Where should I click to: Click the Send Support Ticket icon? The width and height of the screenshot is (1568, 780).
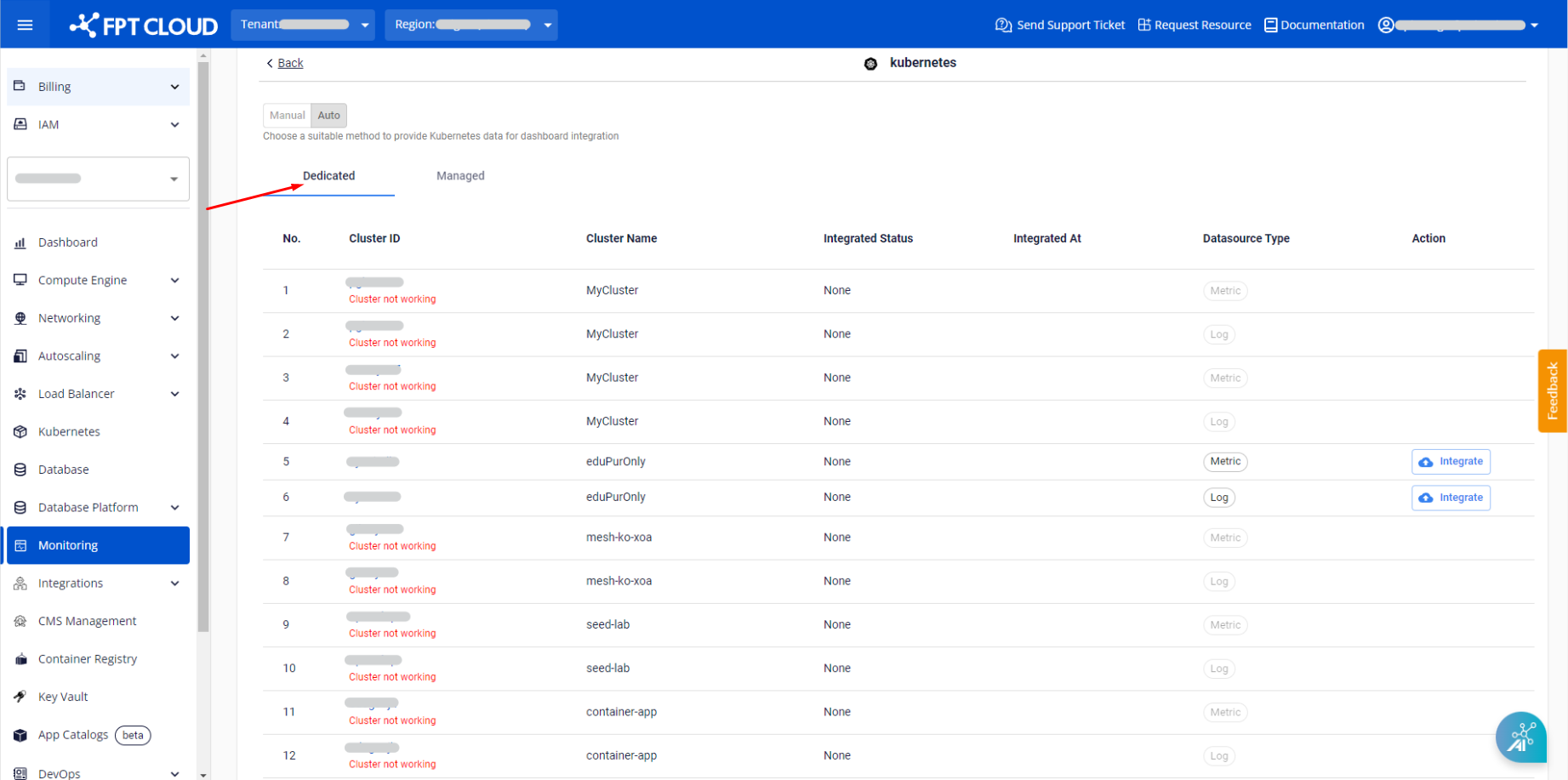(x=1003, y=25)
